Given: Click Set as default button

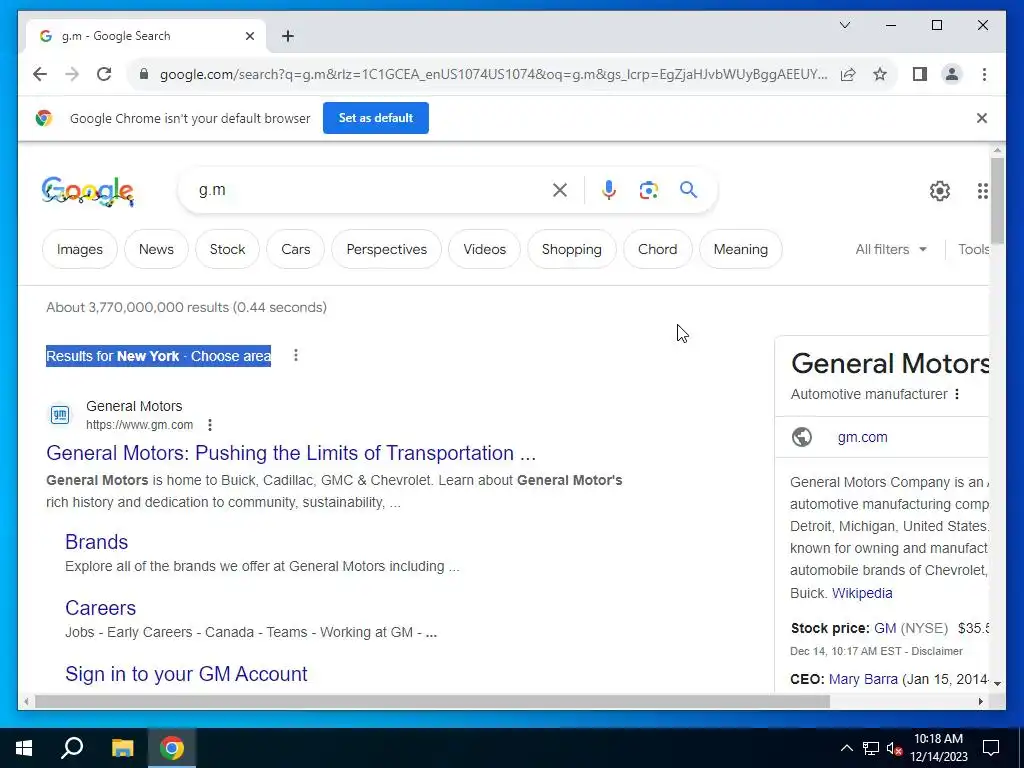Looking at the screenshot, I should pyautogui.click(x=376, y=118).
